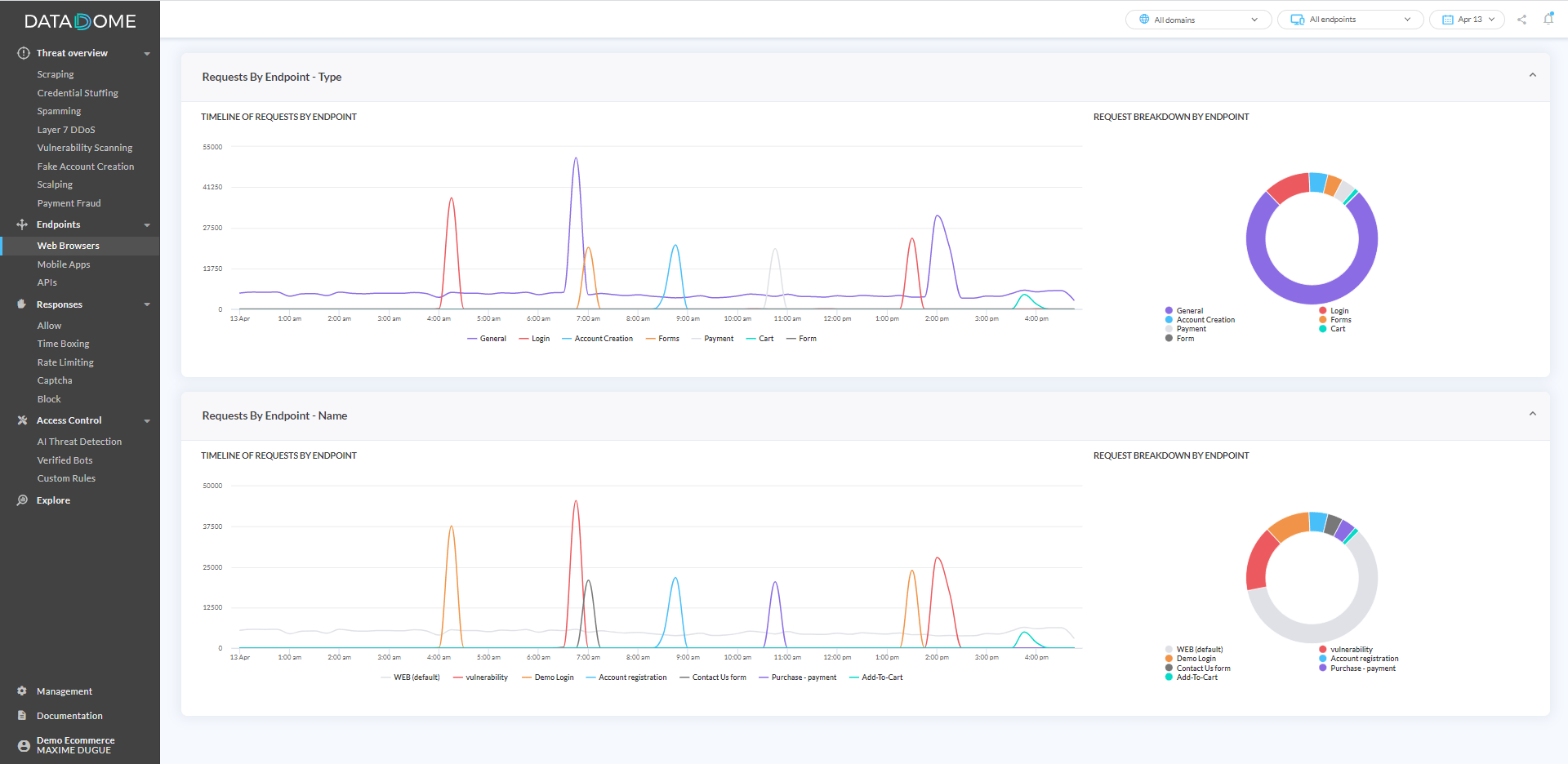Screen dimensions: 1568x764
Task: Open the Apr 13 date picker
Action: [x=1466, y=19]
